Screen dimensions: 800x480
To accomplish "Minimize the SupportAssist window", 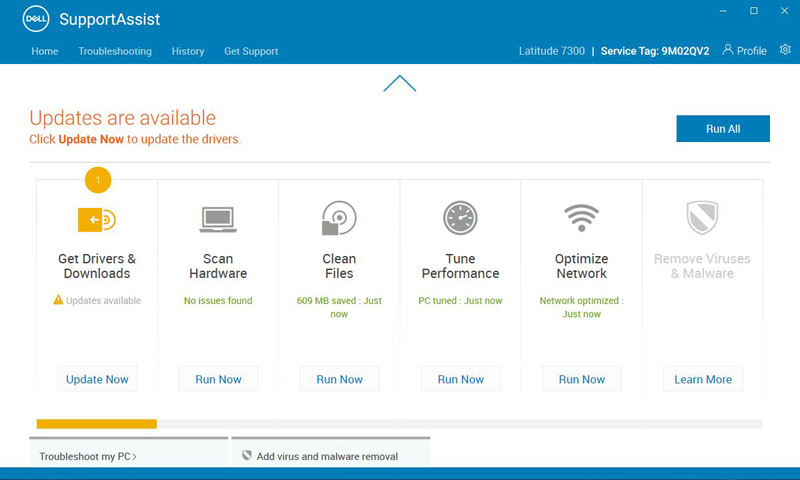I will tap(723, 11).
